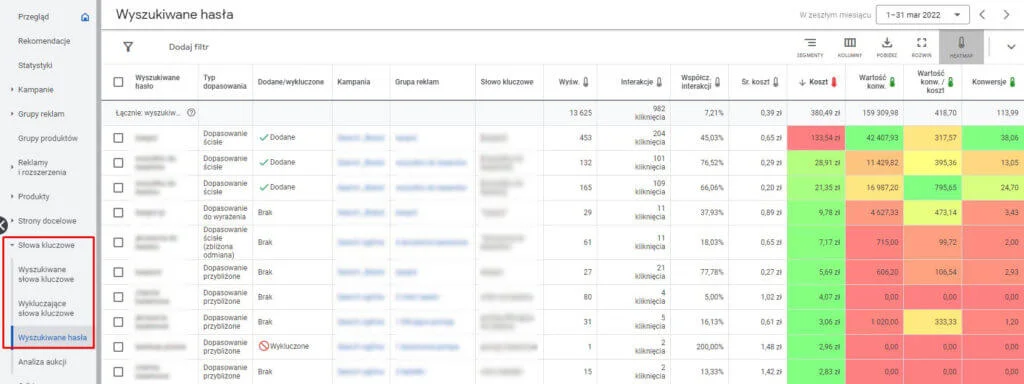The width and height of the screenshot is (1024, 384).
Task: Click thermometer icon in Wyśw. column header
Action: point(586,82)
